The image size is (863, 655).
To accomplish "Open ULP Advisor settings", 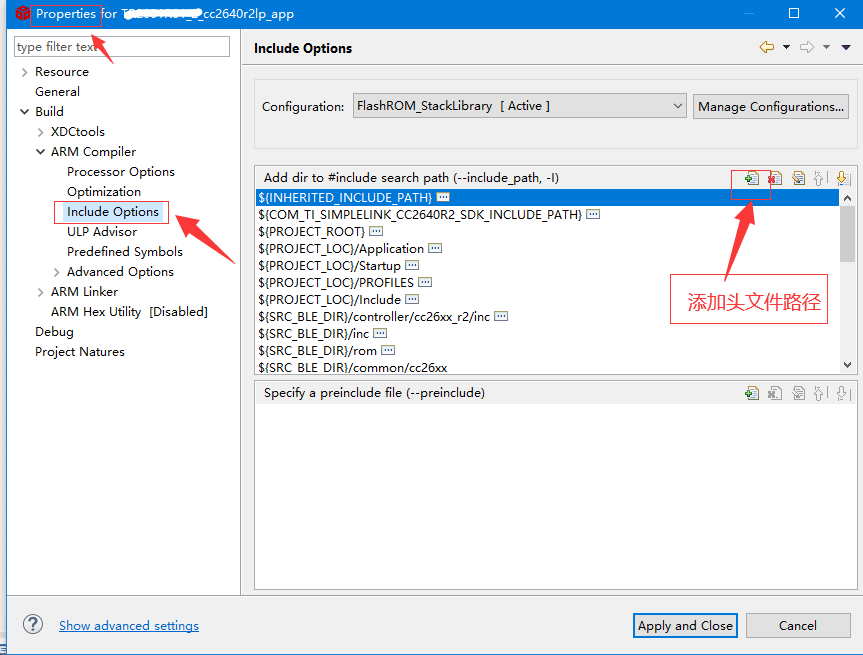I will [x=102, y=232].
